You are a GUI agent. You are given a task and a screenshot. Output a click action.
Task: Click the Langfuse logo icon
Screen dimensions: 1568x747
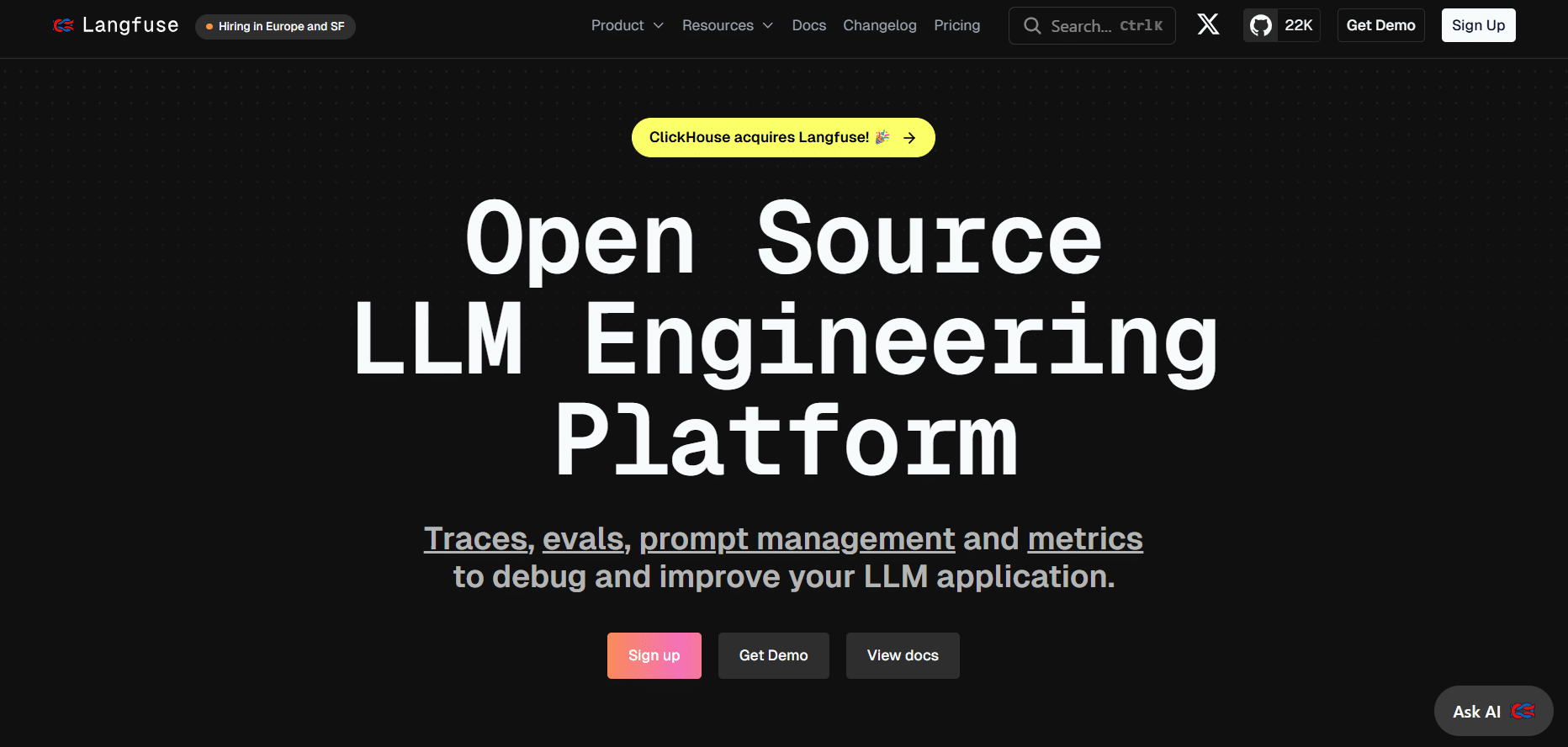(x=63, y=25)
